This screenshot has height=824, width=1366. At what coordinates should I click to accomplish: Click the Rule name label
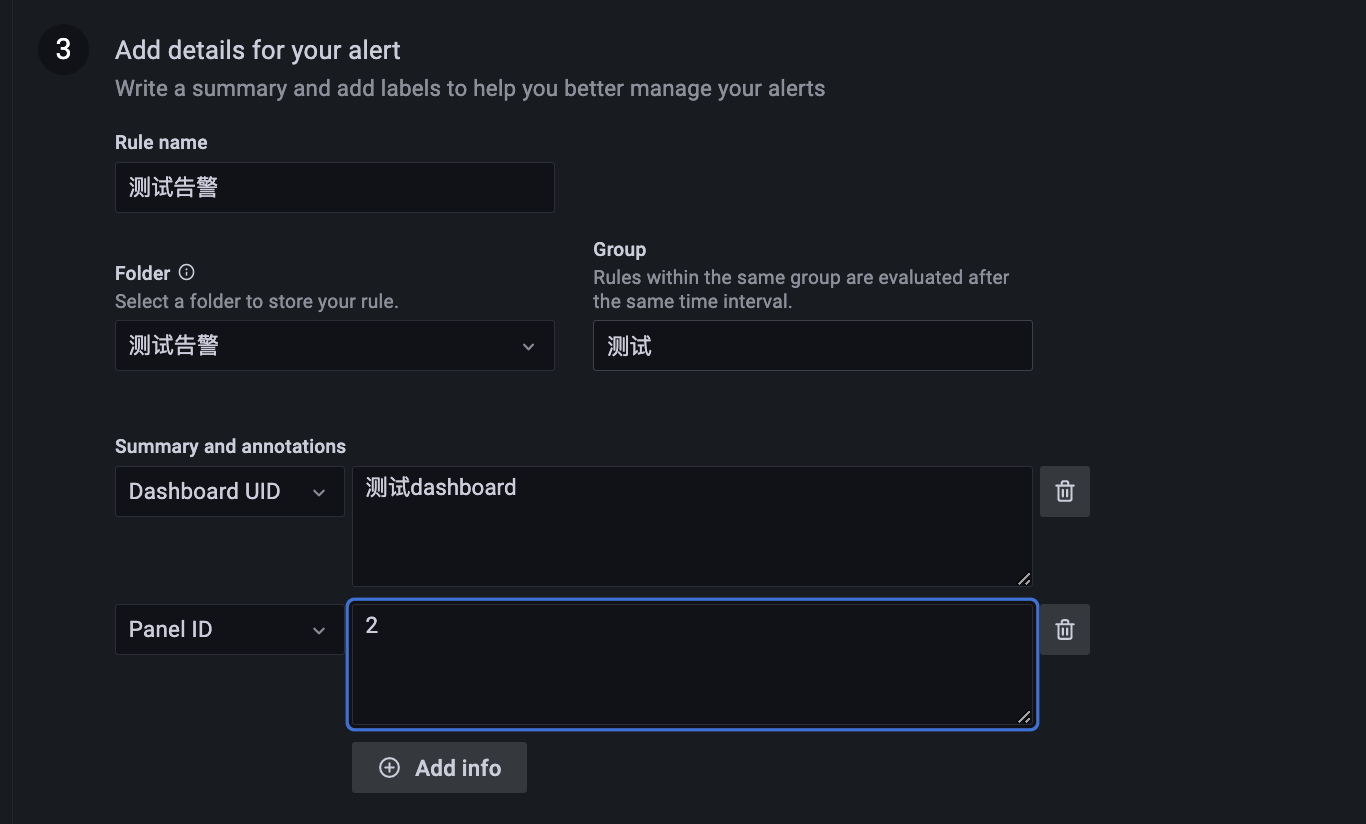(x=161, y=142)
